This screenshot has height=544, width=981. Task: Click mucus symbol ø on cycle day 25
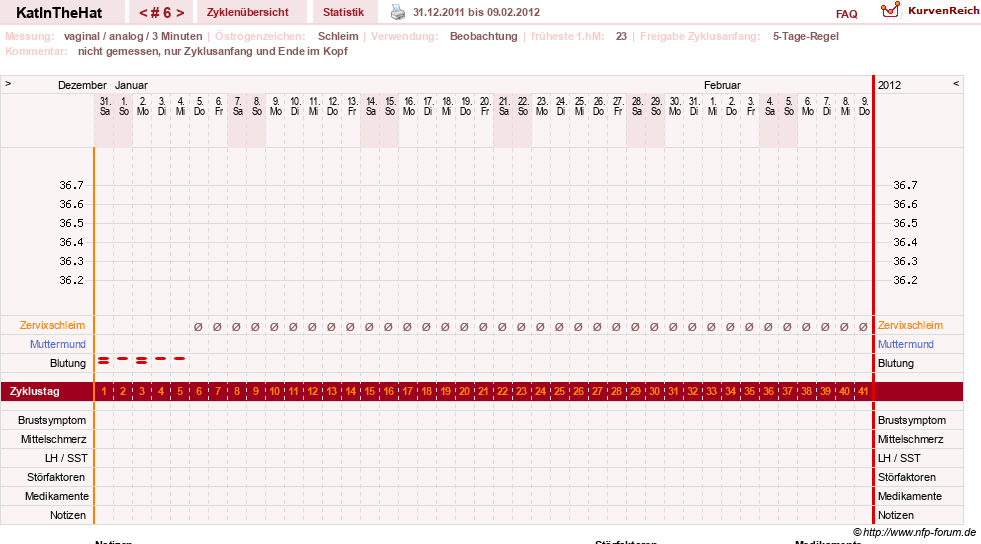559,326
